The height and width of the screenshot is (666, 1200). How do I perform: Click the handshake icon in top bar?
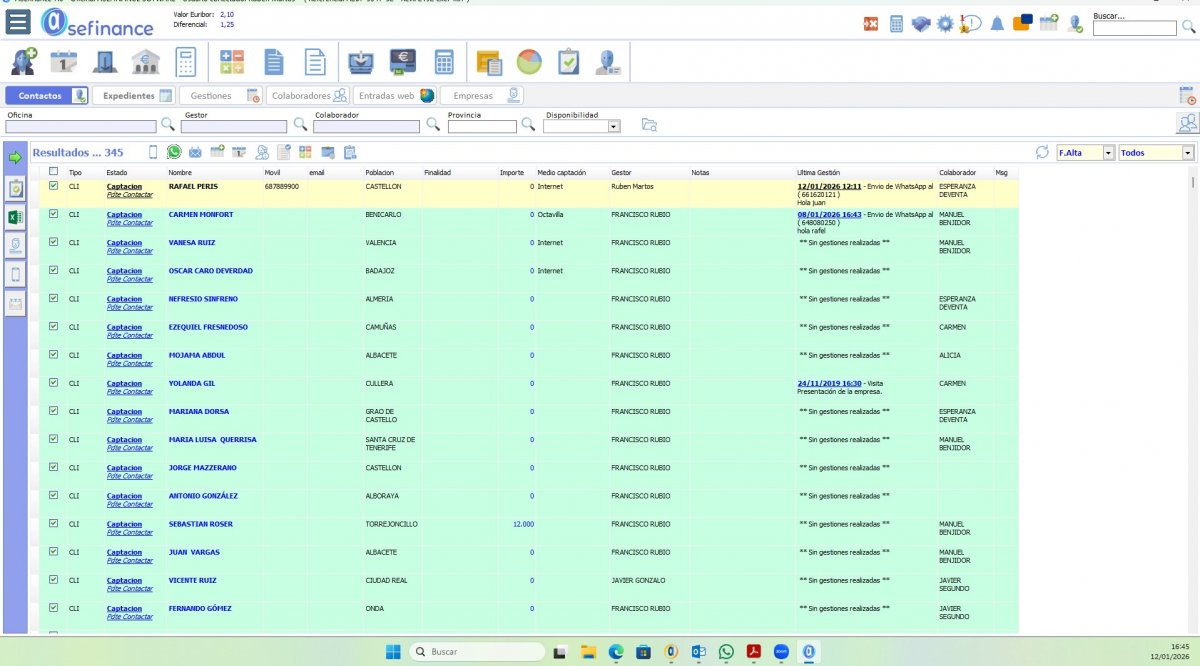920,24
